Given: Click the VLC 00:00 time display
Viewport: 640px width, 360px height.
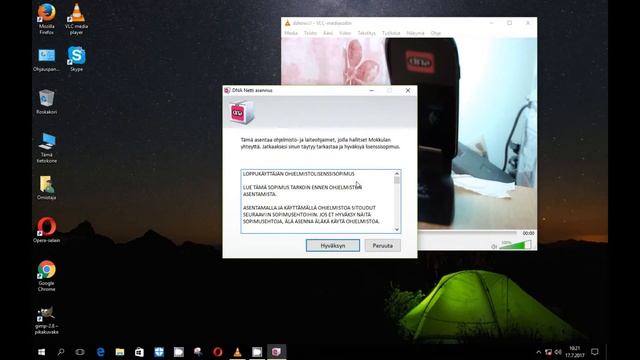Looking at the screenshot, I should (x=528, y=233).
